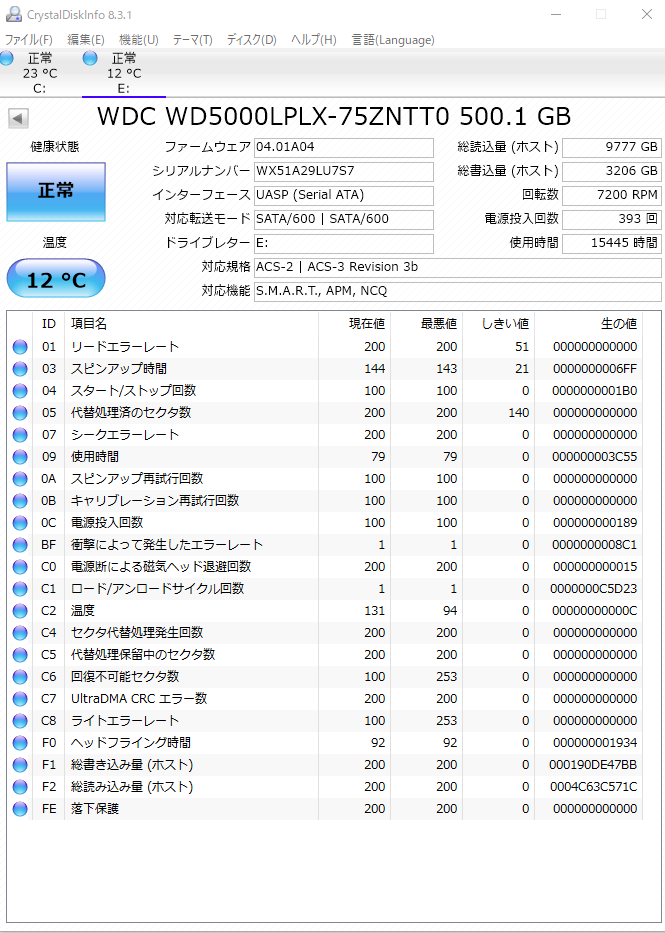Click status orb for row F0 ヘッドフライング時間
The width and height of the screenshot is (665, 933).
(x=20, y=743)
